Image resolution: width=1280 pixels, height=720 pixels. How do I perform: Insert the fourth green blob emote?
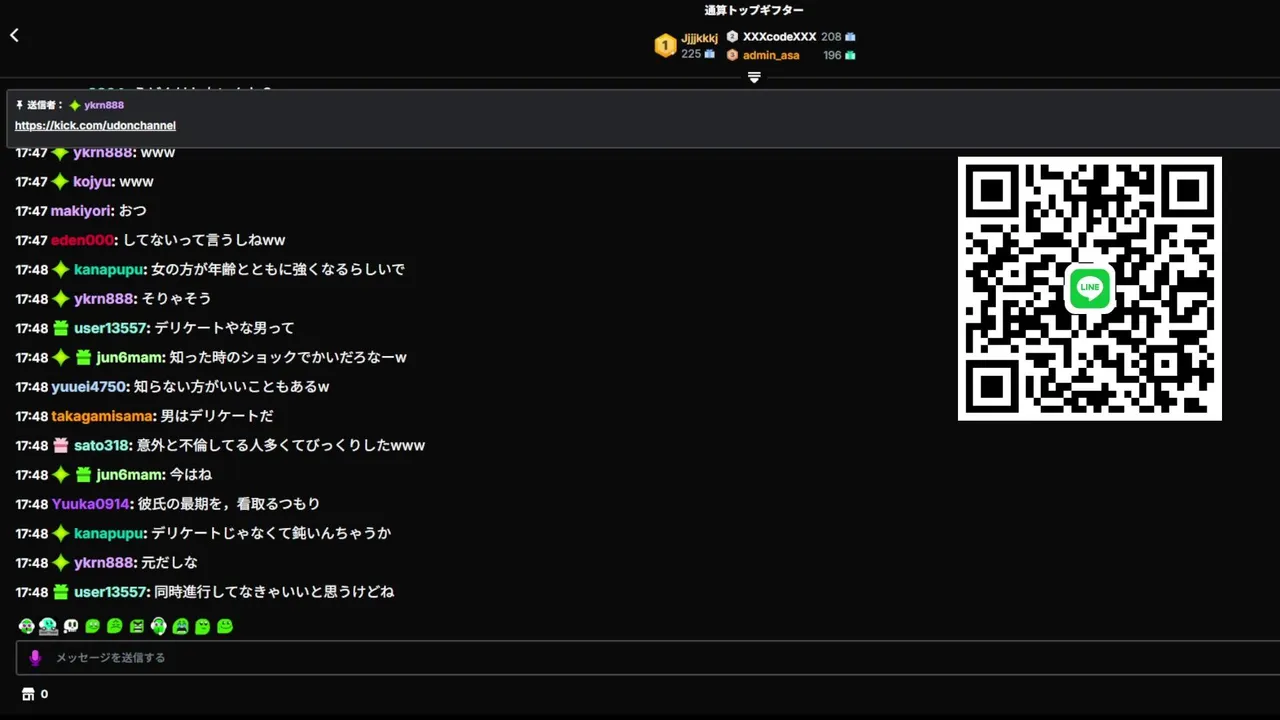click(93, 626)
